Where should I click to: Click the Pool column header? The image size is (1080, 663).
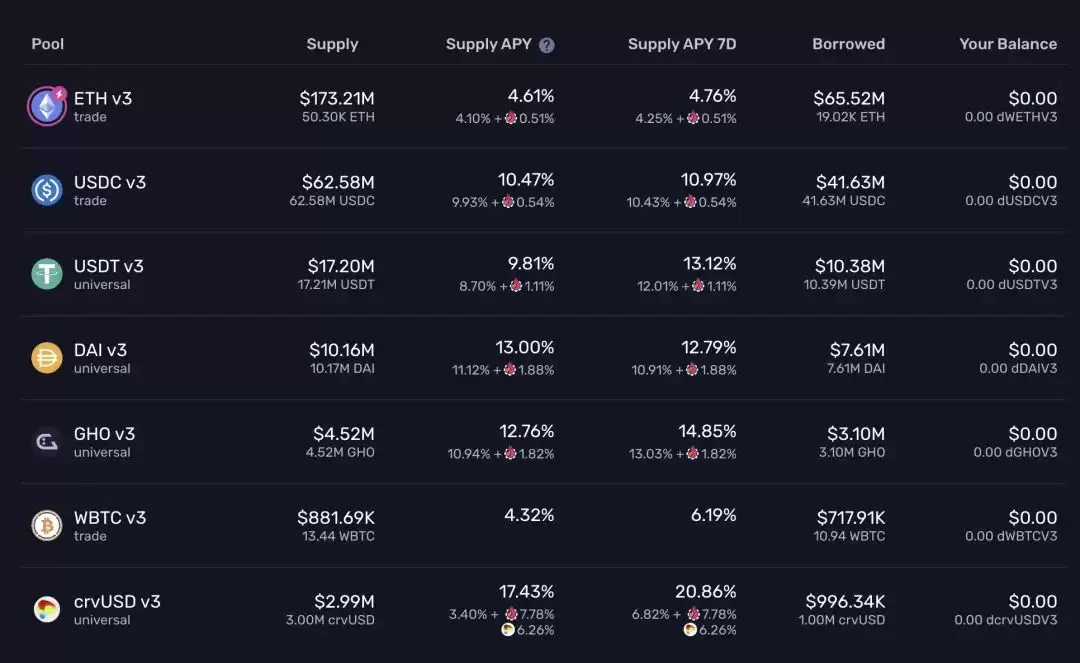point(48,44)
